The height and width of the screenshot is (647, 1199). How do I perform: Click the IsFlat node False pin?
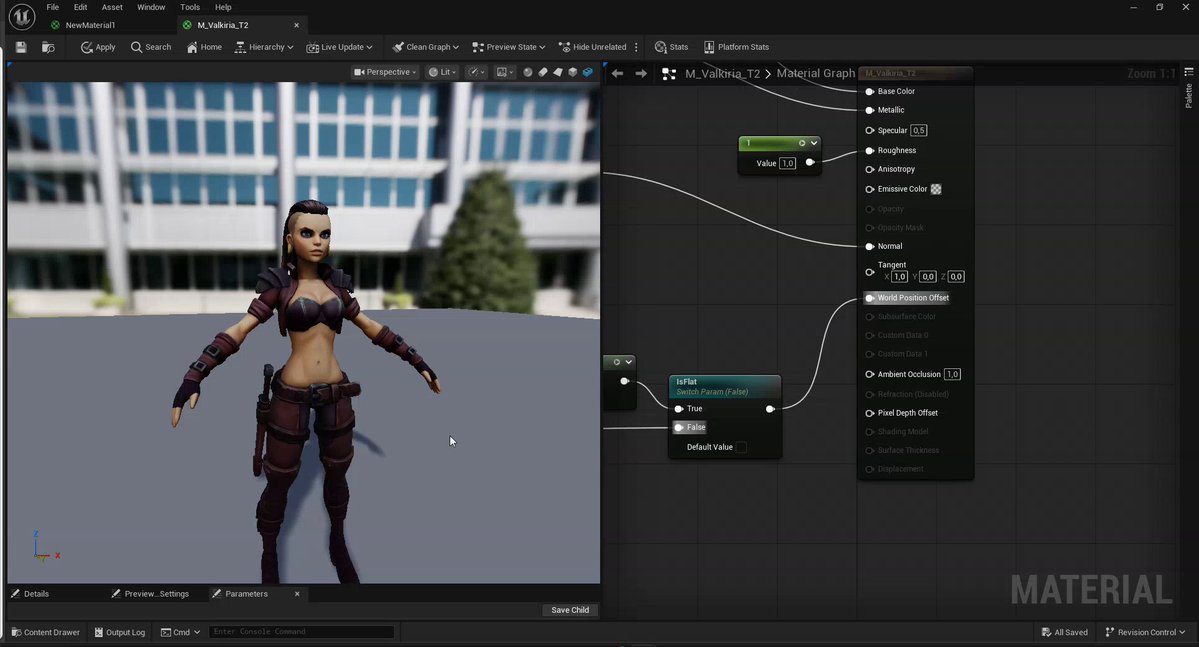[678, 428]
